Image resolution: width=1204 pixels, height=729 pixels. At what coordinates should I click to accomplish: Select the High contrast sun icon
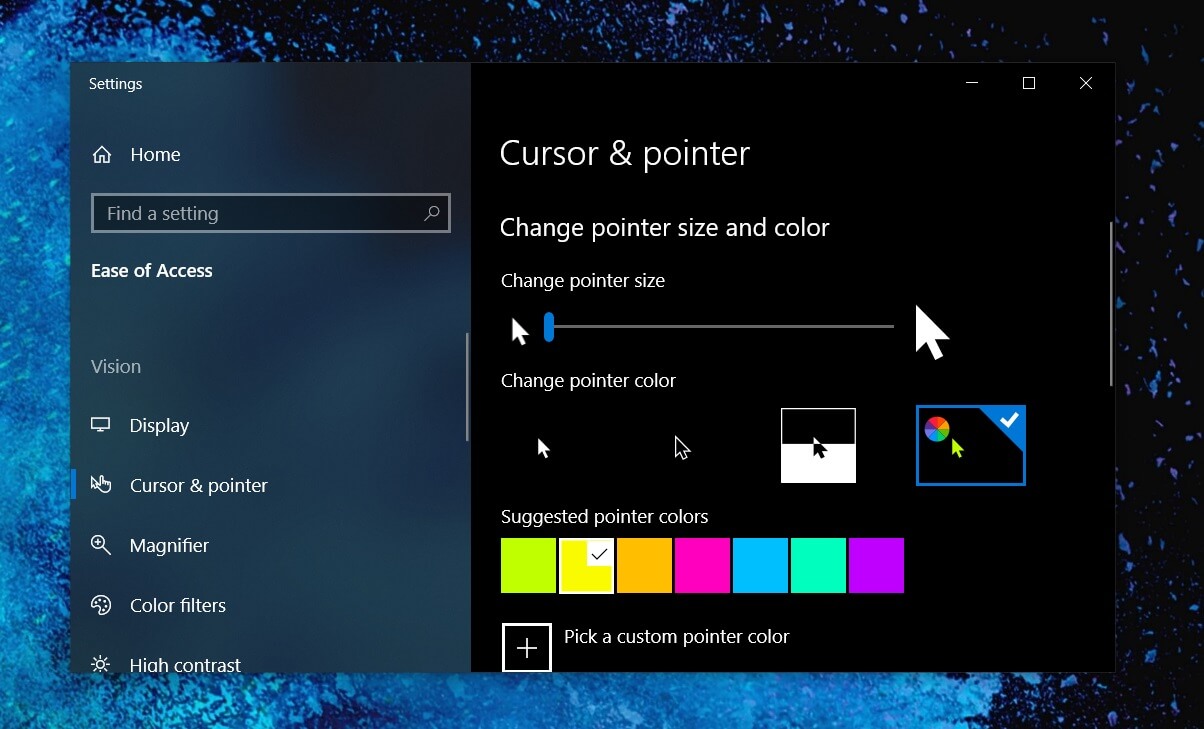(x=100, y=664)
